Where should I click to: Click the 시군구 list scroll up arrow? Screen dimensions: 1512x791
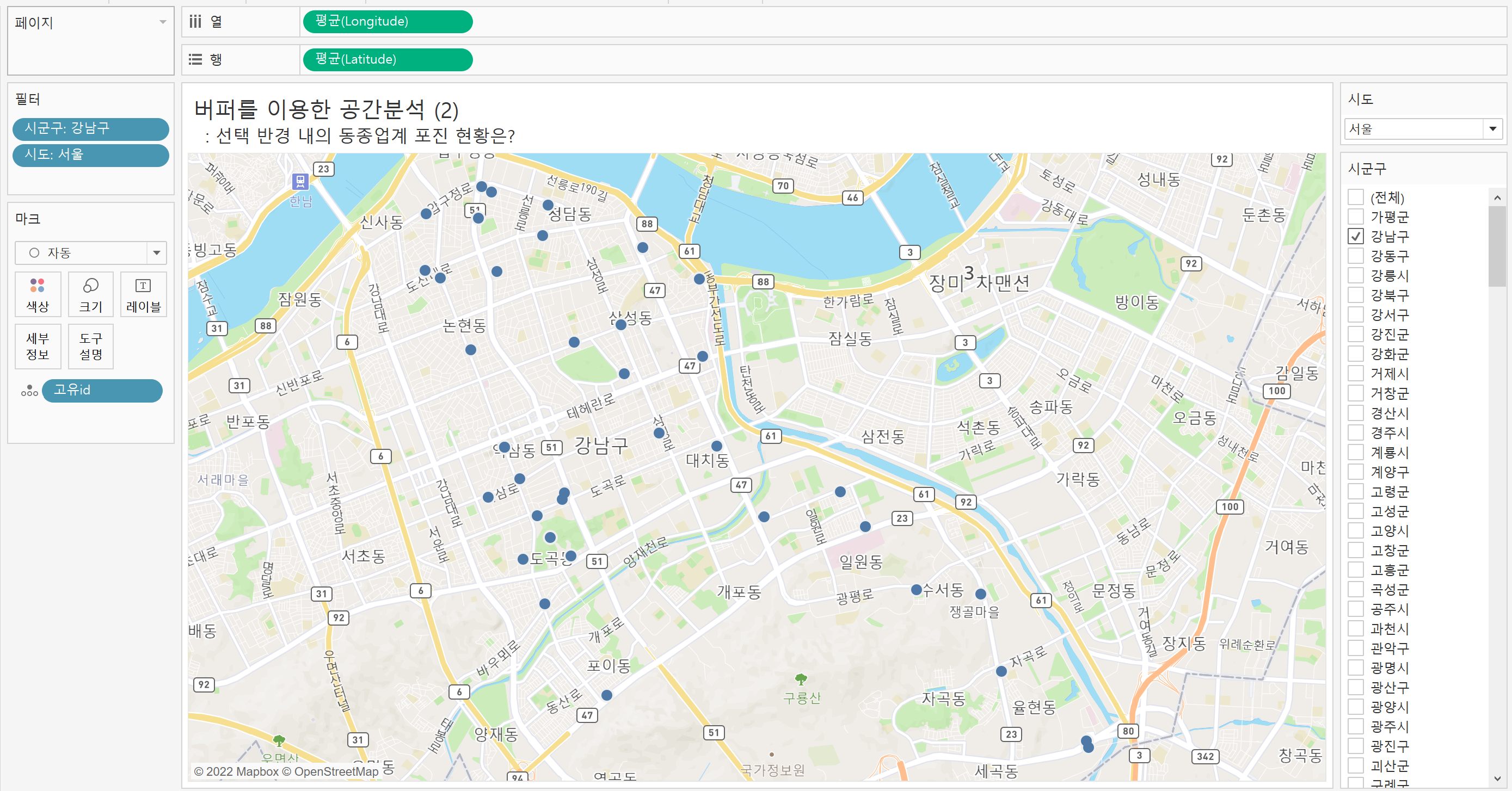tap(1497, 198)
